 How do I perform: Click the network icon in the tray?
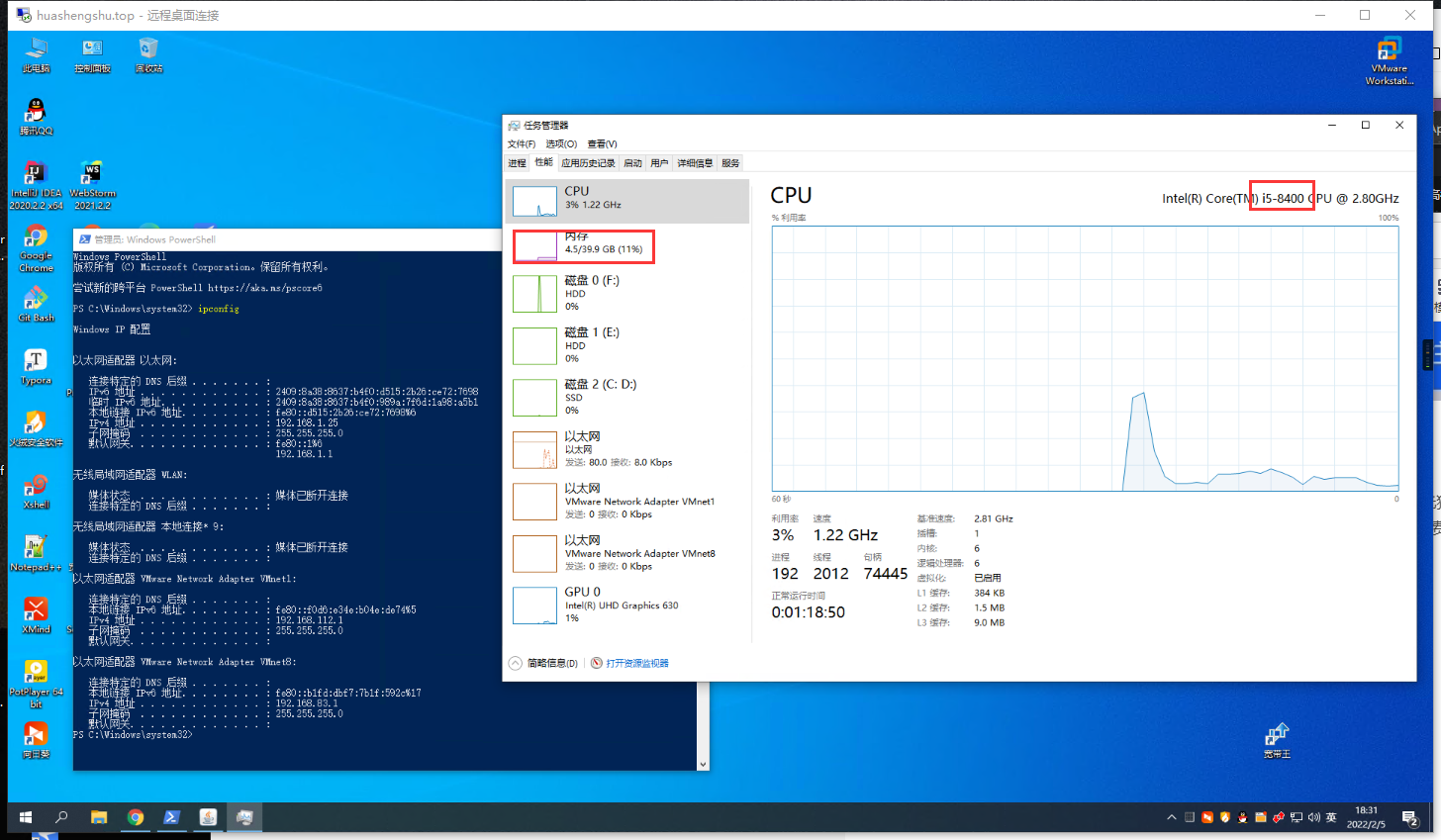click(1297, 817)
